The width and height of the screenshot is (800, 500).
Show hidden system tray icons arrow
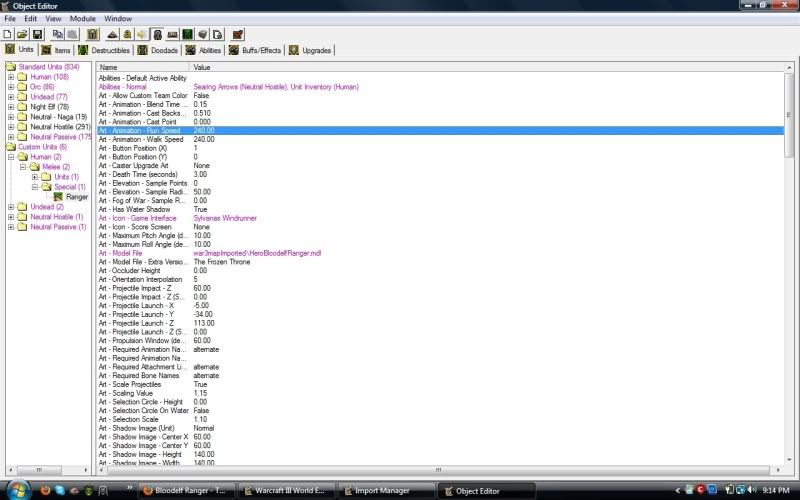(678, 490)
